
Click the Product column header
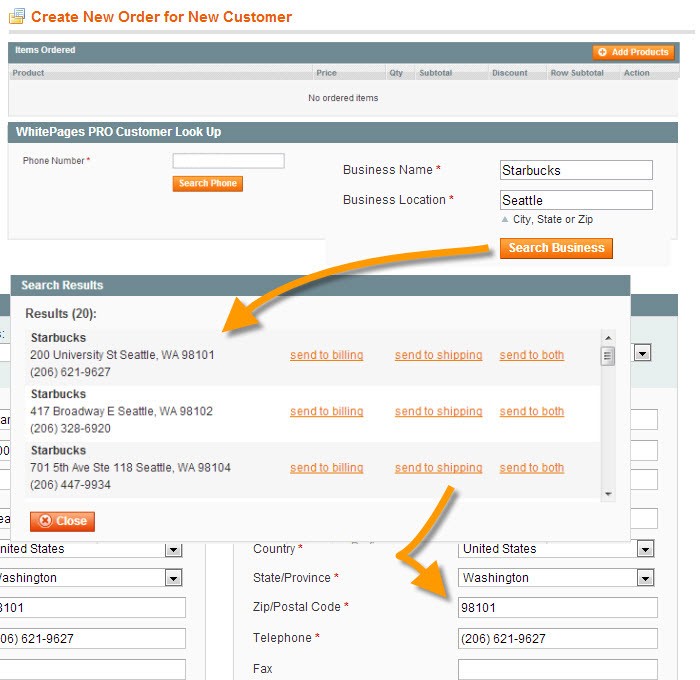pyautogui.click(x=28, y=73)
